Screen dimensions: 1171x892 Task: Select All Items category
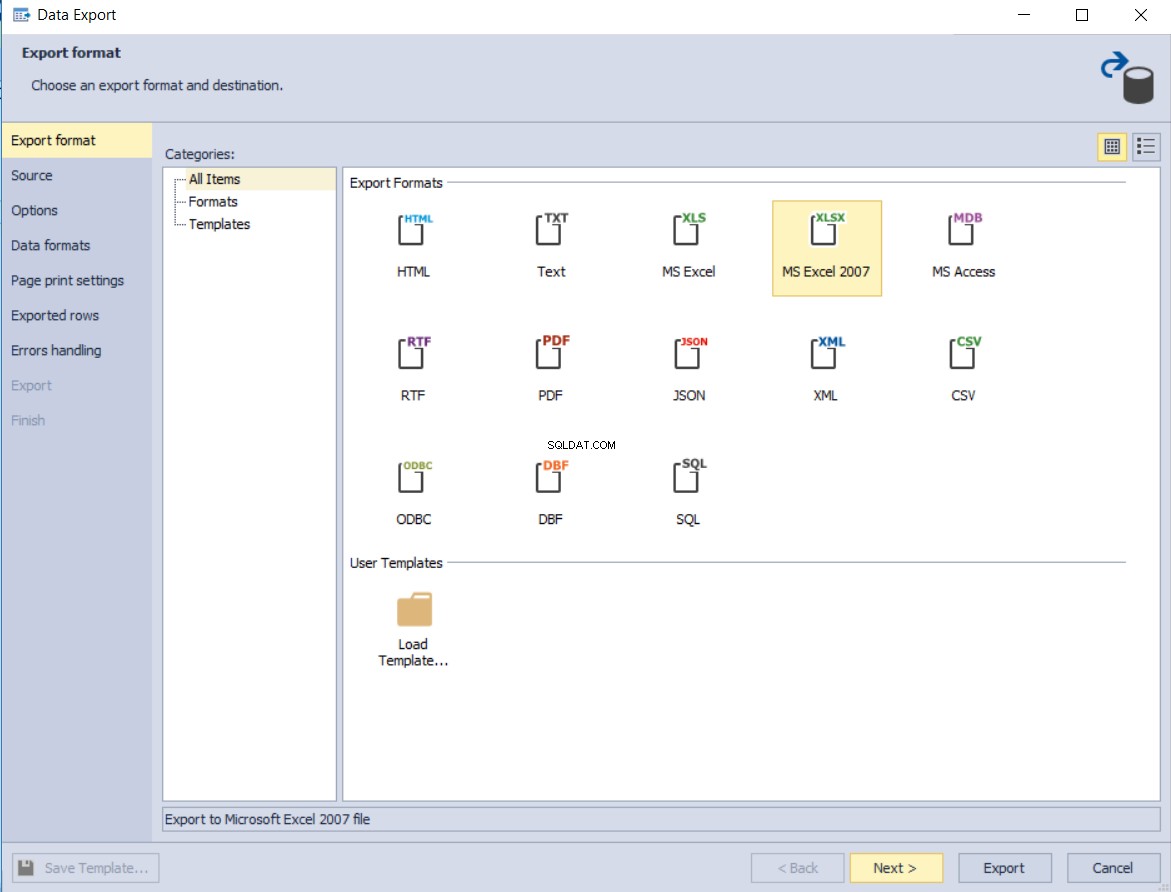[214, 179]
